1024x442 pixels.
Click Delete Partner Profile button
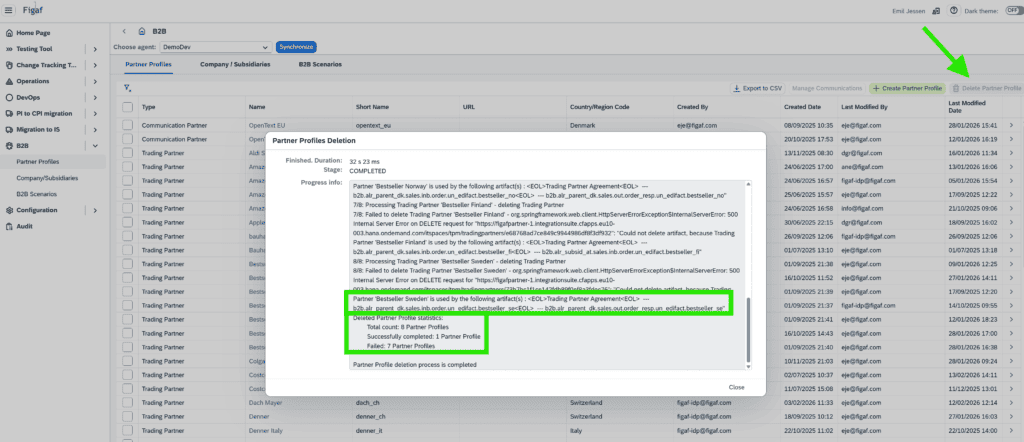coord(986,87)
